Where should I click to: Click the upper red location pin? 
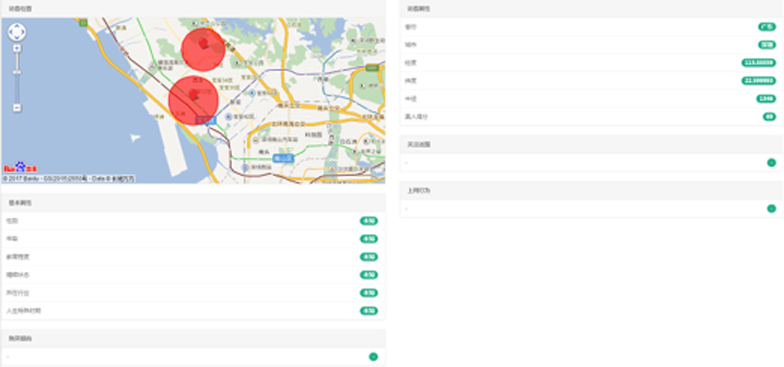coord(203,43)
